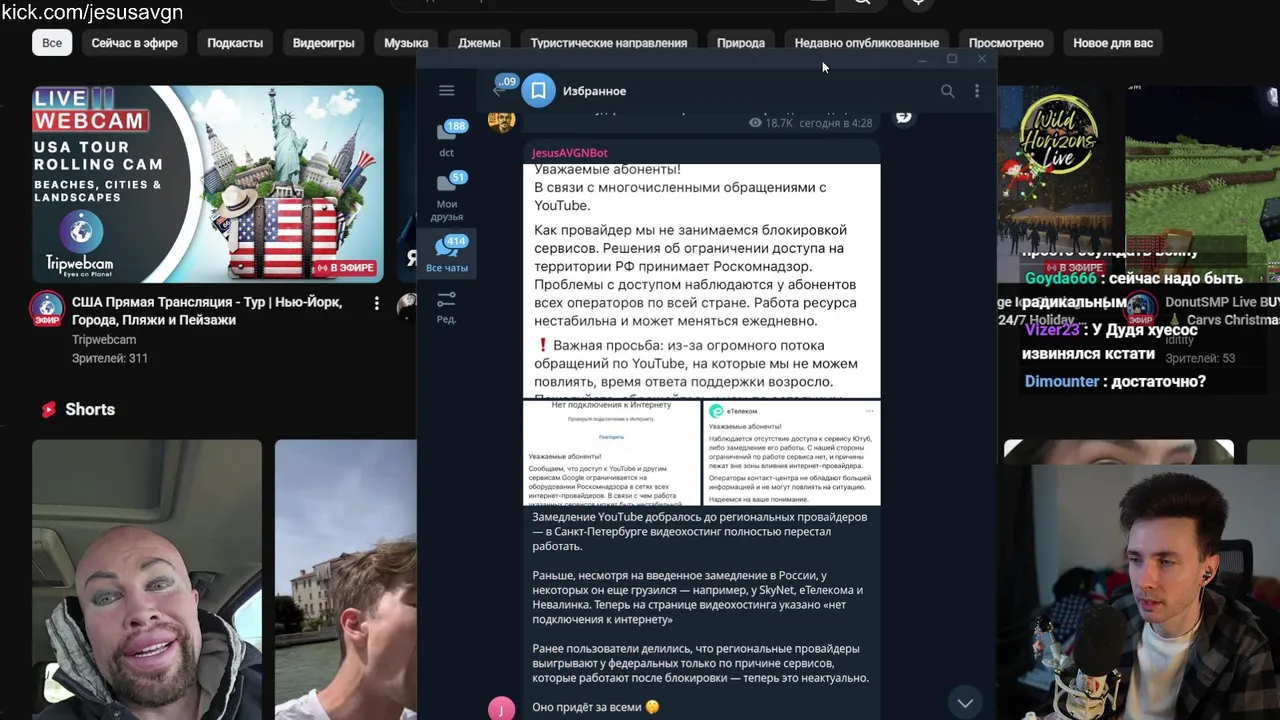The width and height of the screenshot is (1280, 720).
Task: Maximize the Telegram window
Action: (952, 59)
